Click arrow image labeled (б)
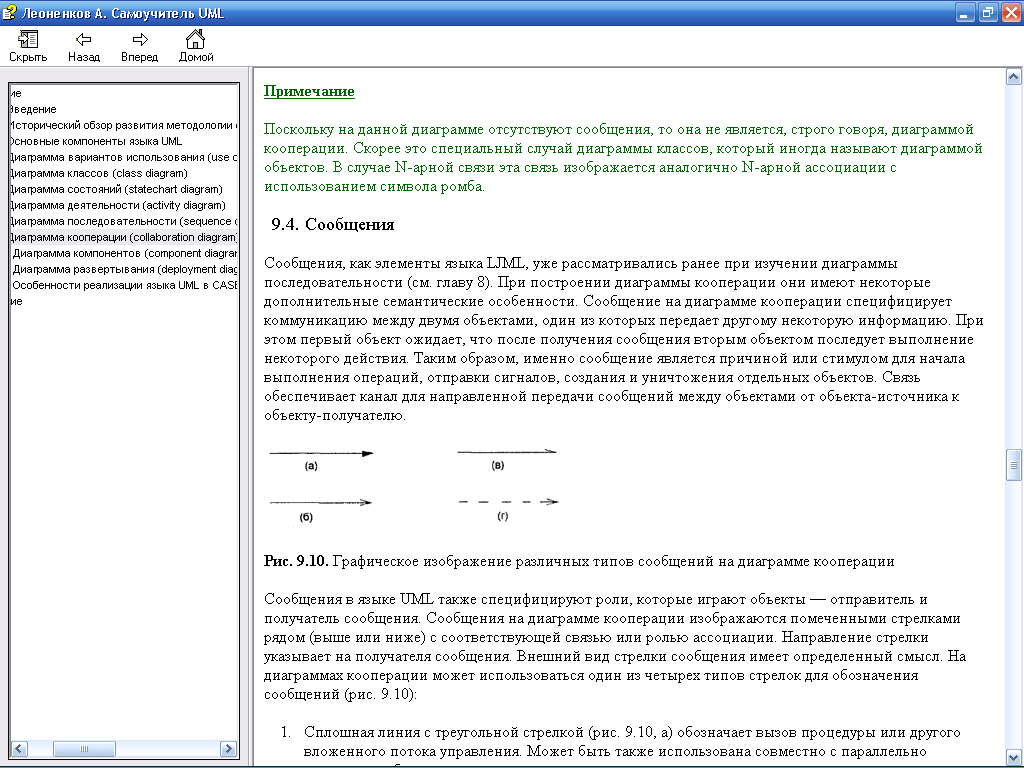This screenshot has width=1024, height=768. [321, 502]
